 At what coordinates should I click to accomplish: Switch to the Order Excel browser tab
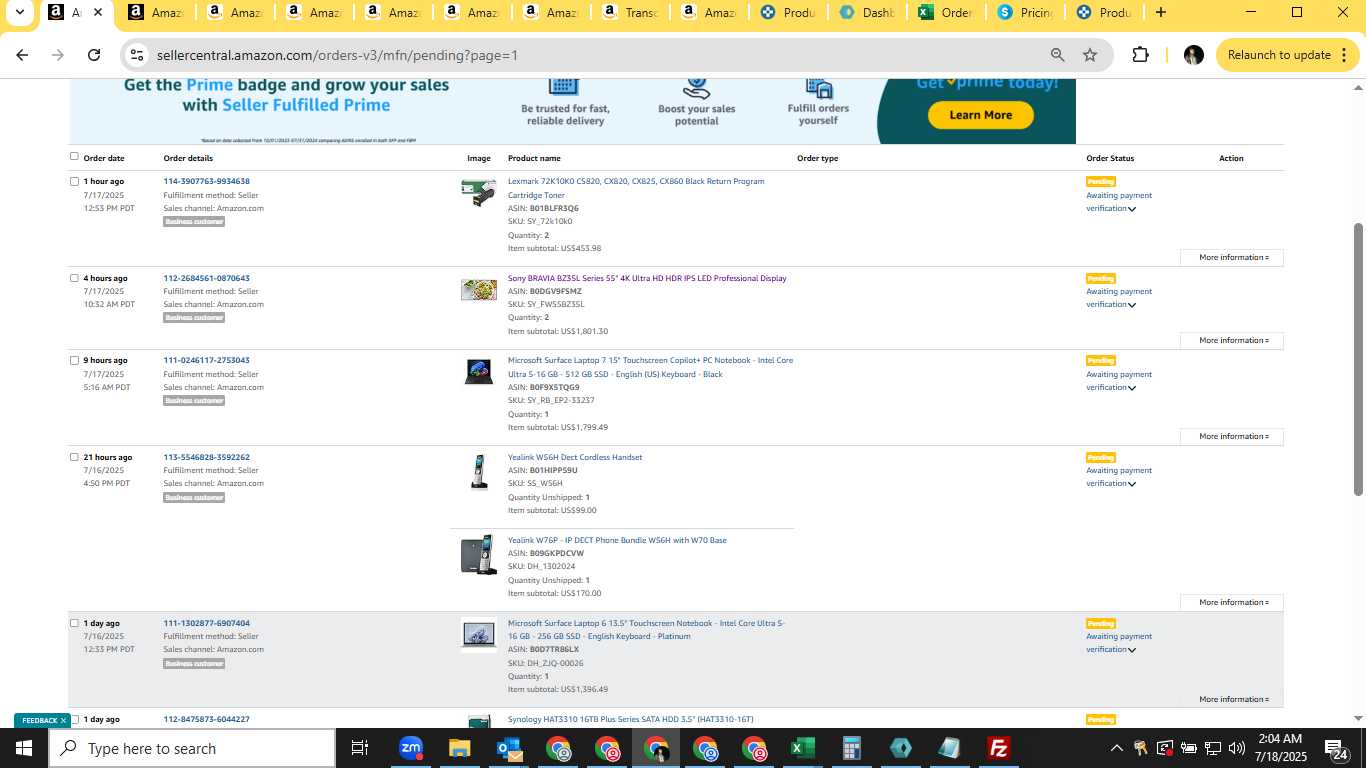947,13
